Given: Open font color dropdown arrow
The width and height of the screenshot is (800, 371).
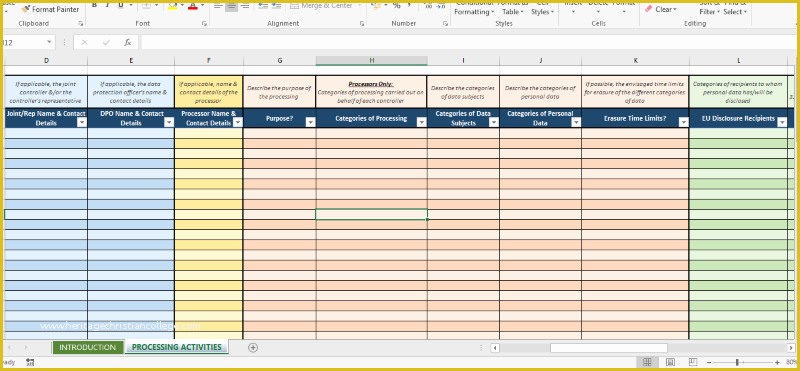Looking at the screenshot, I should click(x=203, y=5).
